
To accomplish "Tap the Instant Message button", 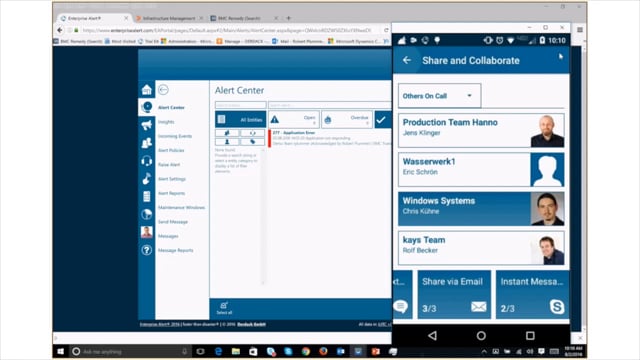I will (x=532, y=294).
